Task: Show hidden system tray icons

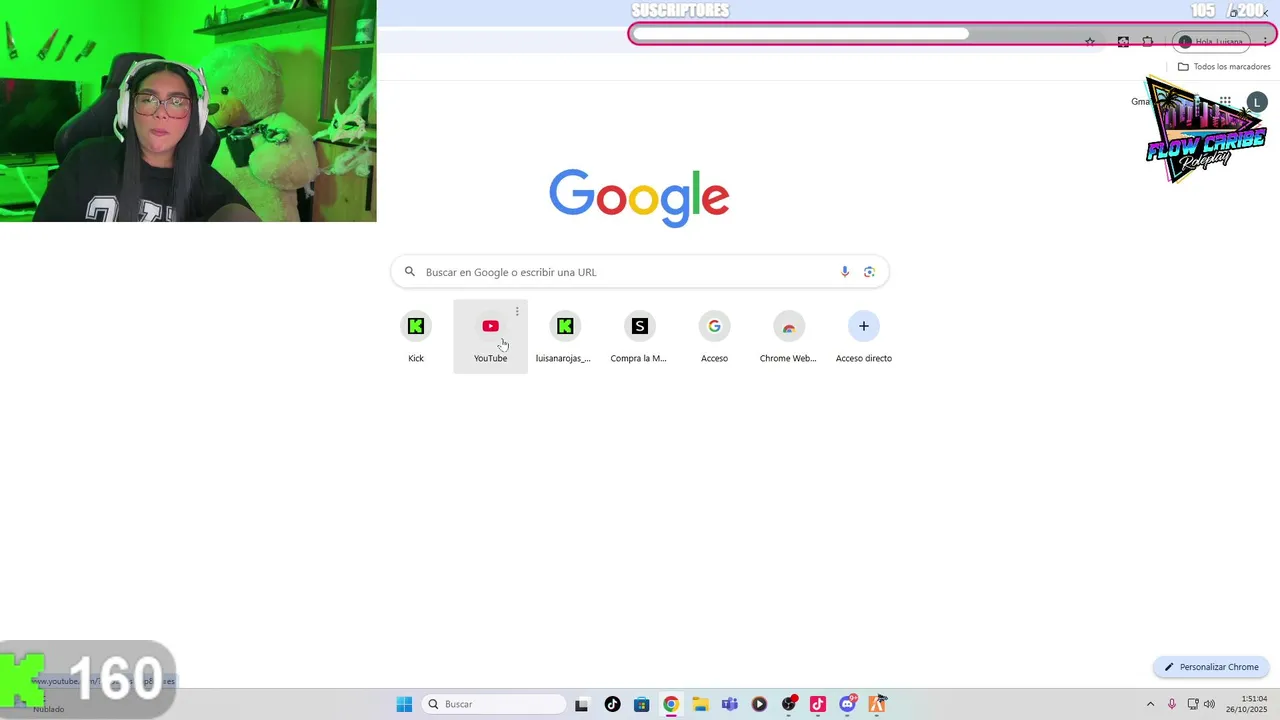Action: [1150, 704]
